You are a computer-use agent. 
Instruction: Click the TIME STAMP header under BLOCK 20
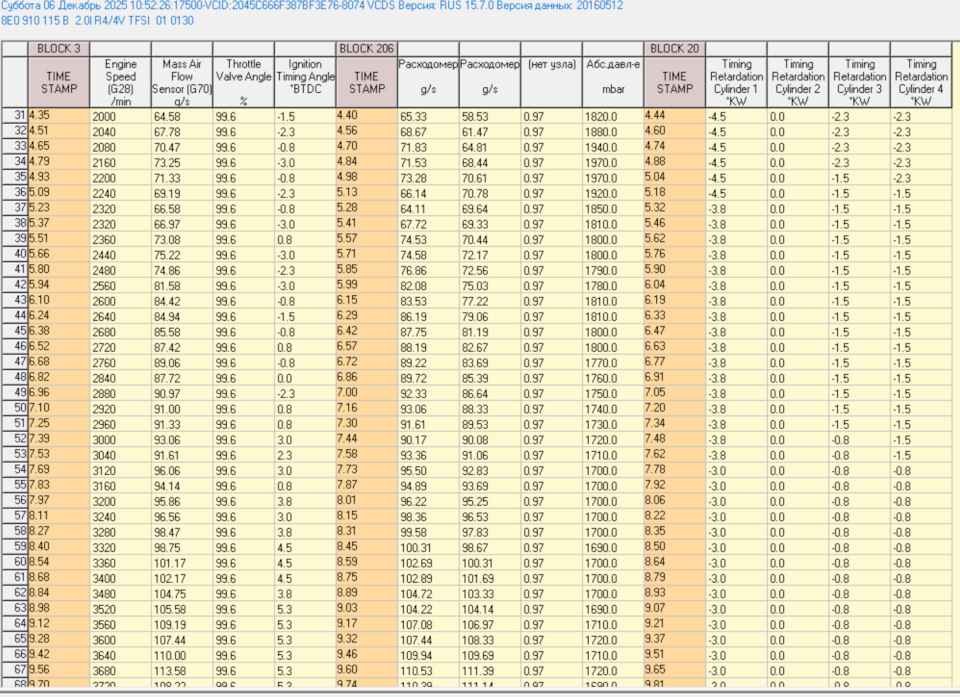tap(674, 82)
